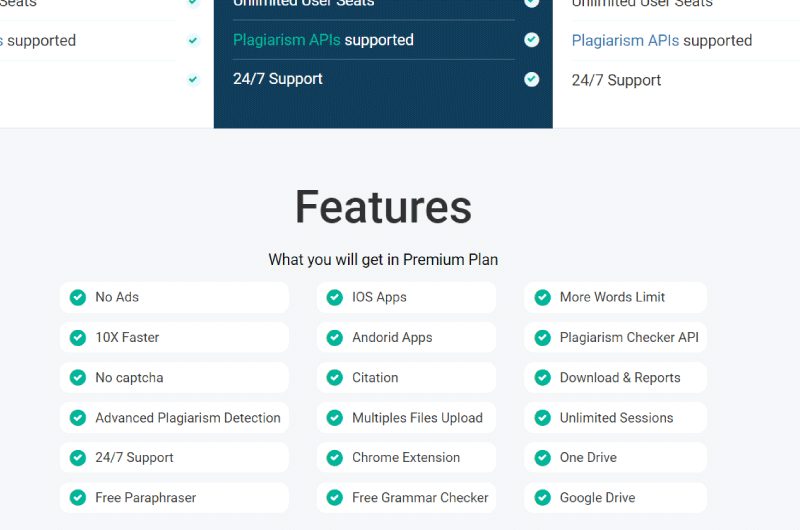Click the checkmark icon beside Chrome Extension

[x=335, y=458]
